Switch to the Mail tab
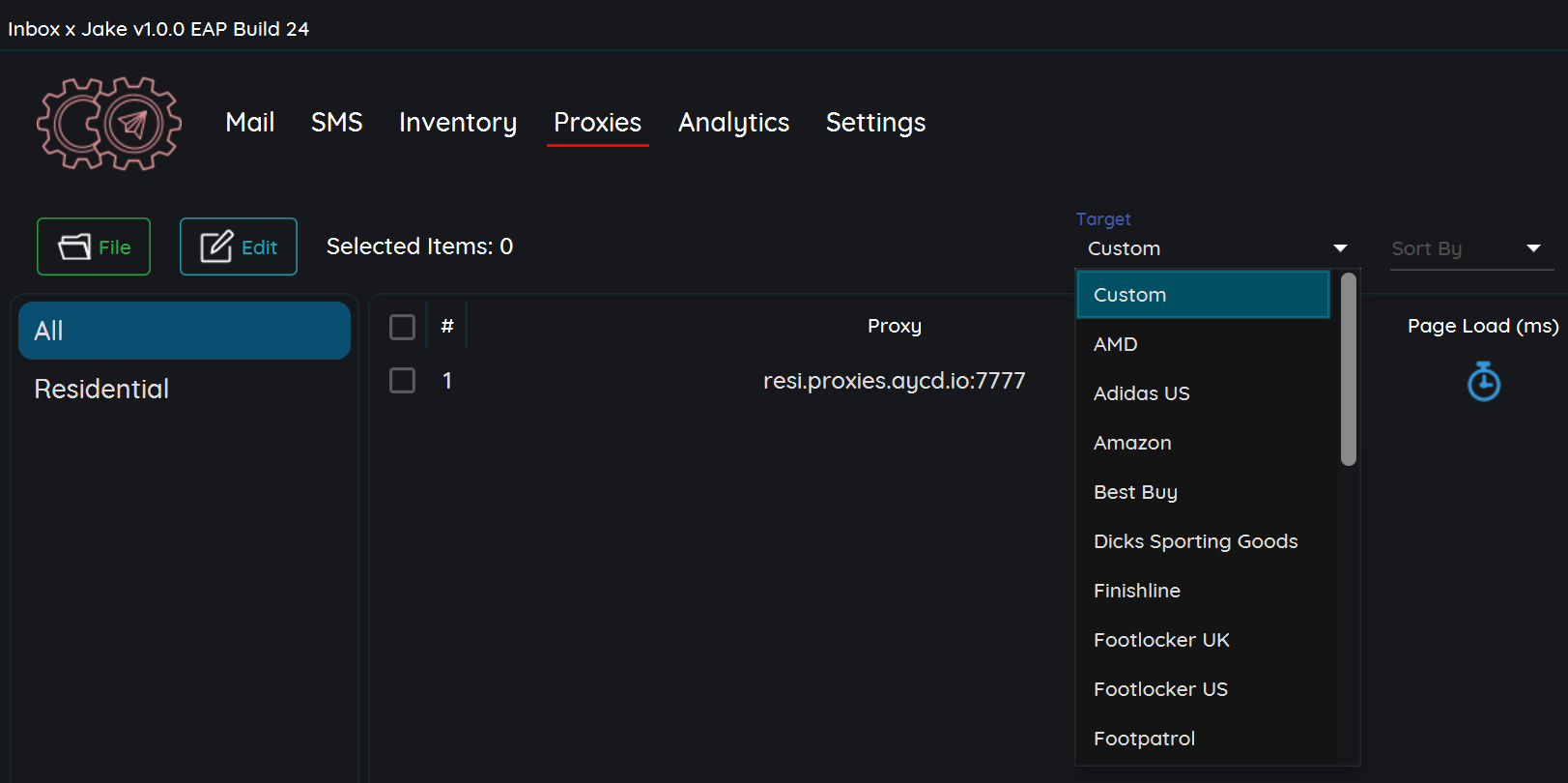The image size is (1568, 783). coord(250,122)
